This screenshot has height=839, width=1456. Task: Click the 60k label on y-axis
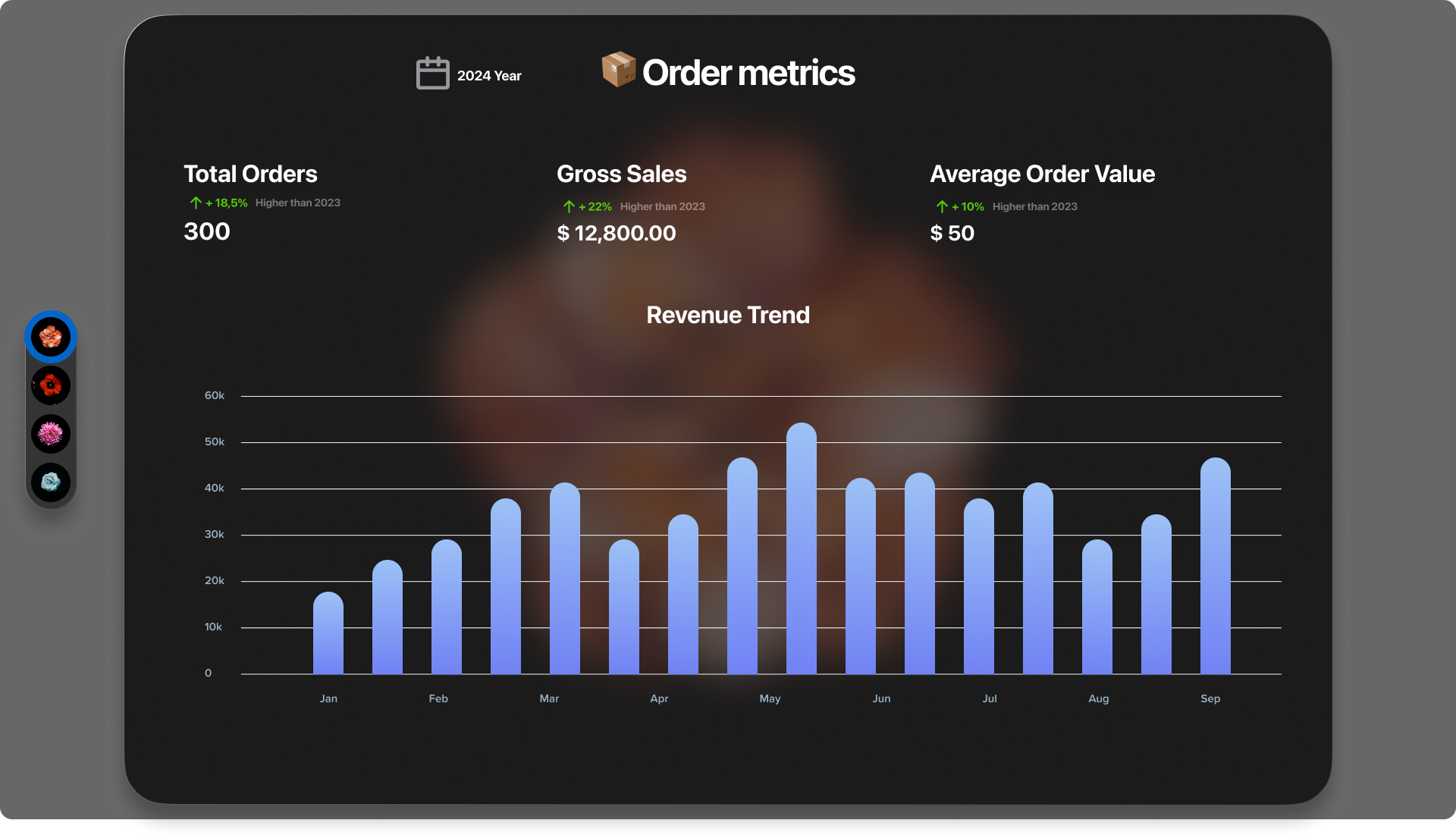click(x=214, y=395)
